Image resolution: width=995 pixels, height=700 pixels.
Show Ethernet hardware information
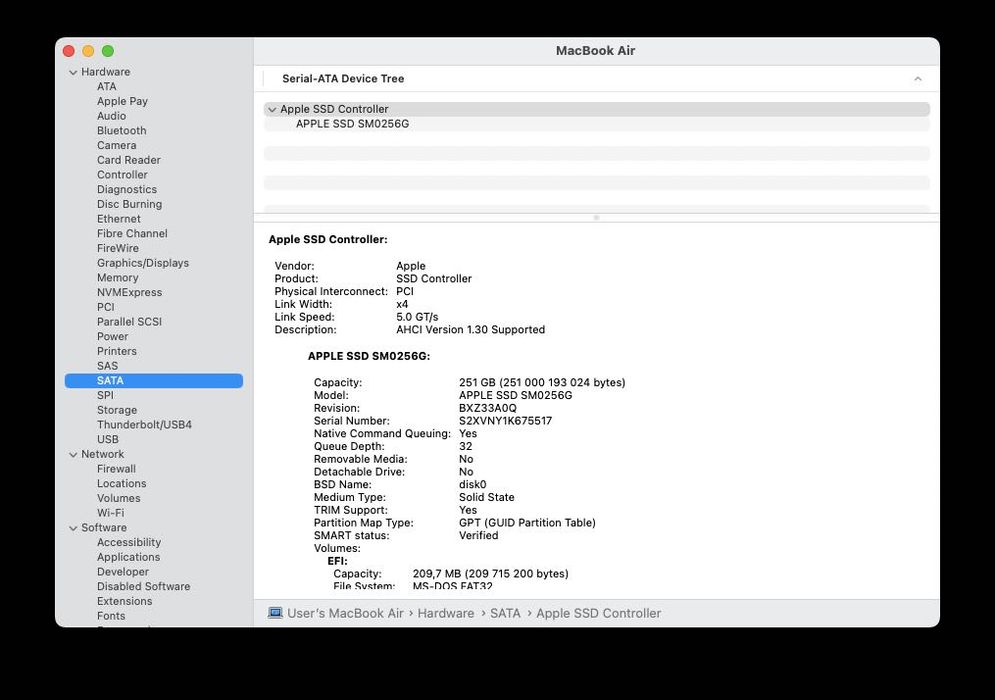click(119, 218)
